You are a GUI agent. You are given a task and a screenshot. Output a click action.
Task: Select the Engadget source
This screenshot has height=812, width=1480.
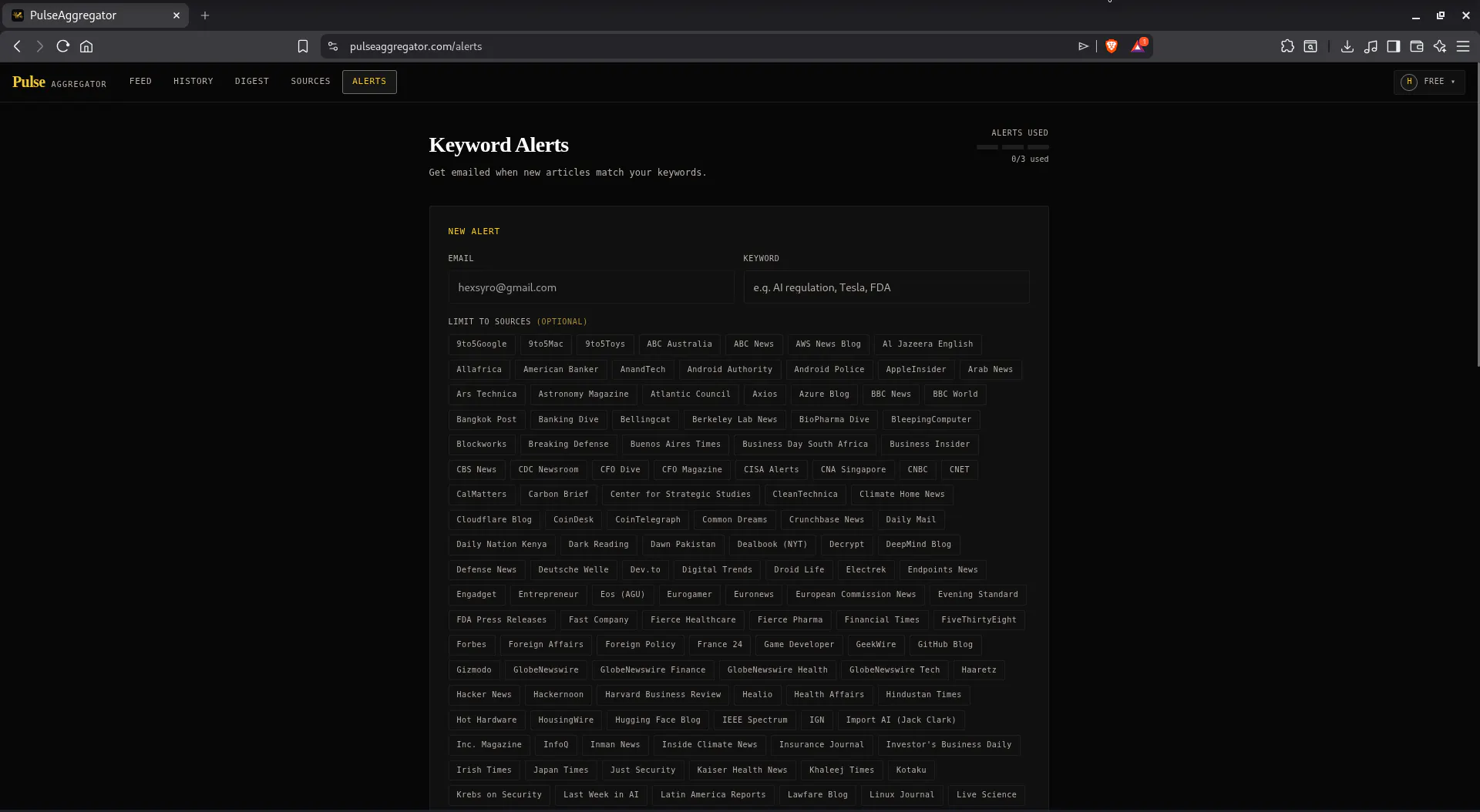(476, 595)
